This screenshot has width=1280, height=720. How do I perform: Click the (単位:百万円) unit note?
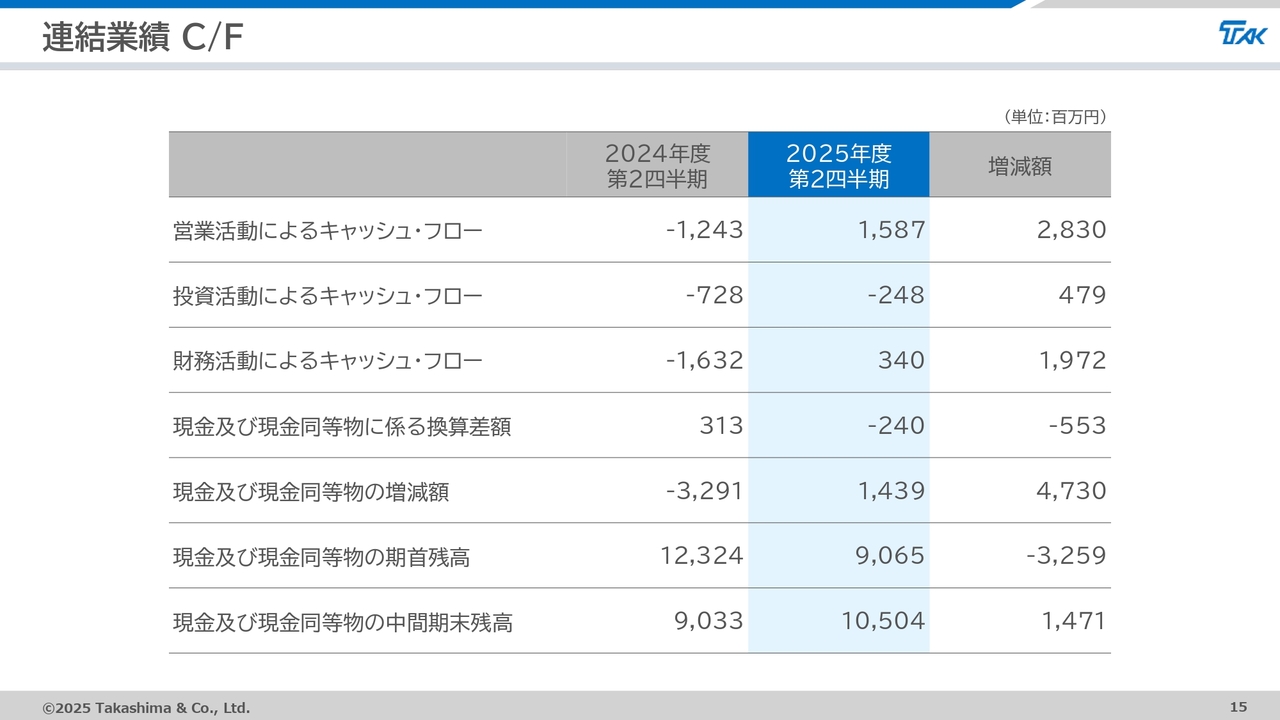(x=1054, y=117)
